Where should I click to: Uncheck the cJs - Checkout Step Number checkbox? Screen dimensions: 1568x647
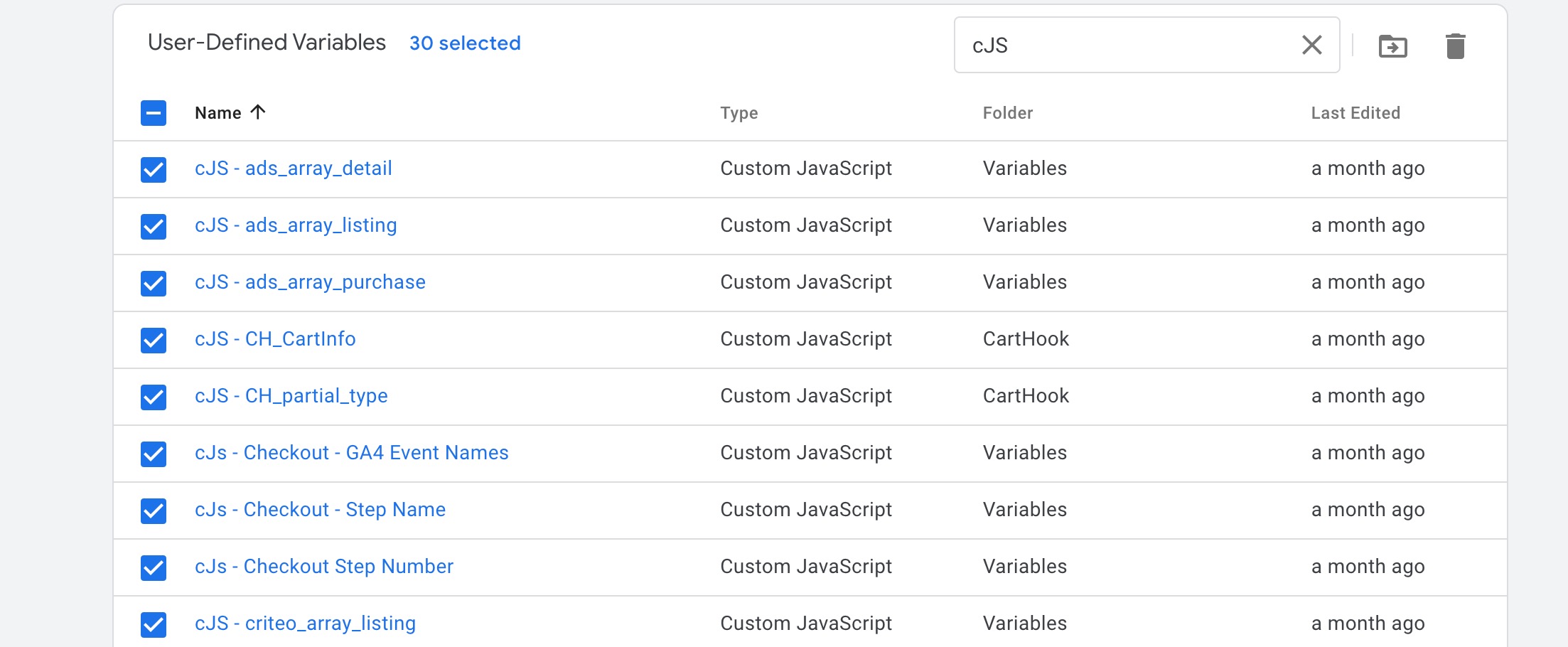[154, 567]
